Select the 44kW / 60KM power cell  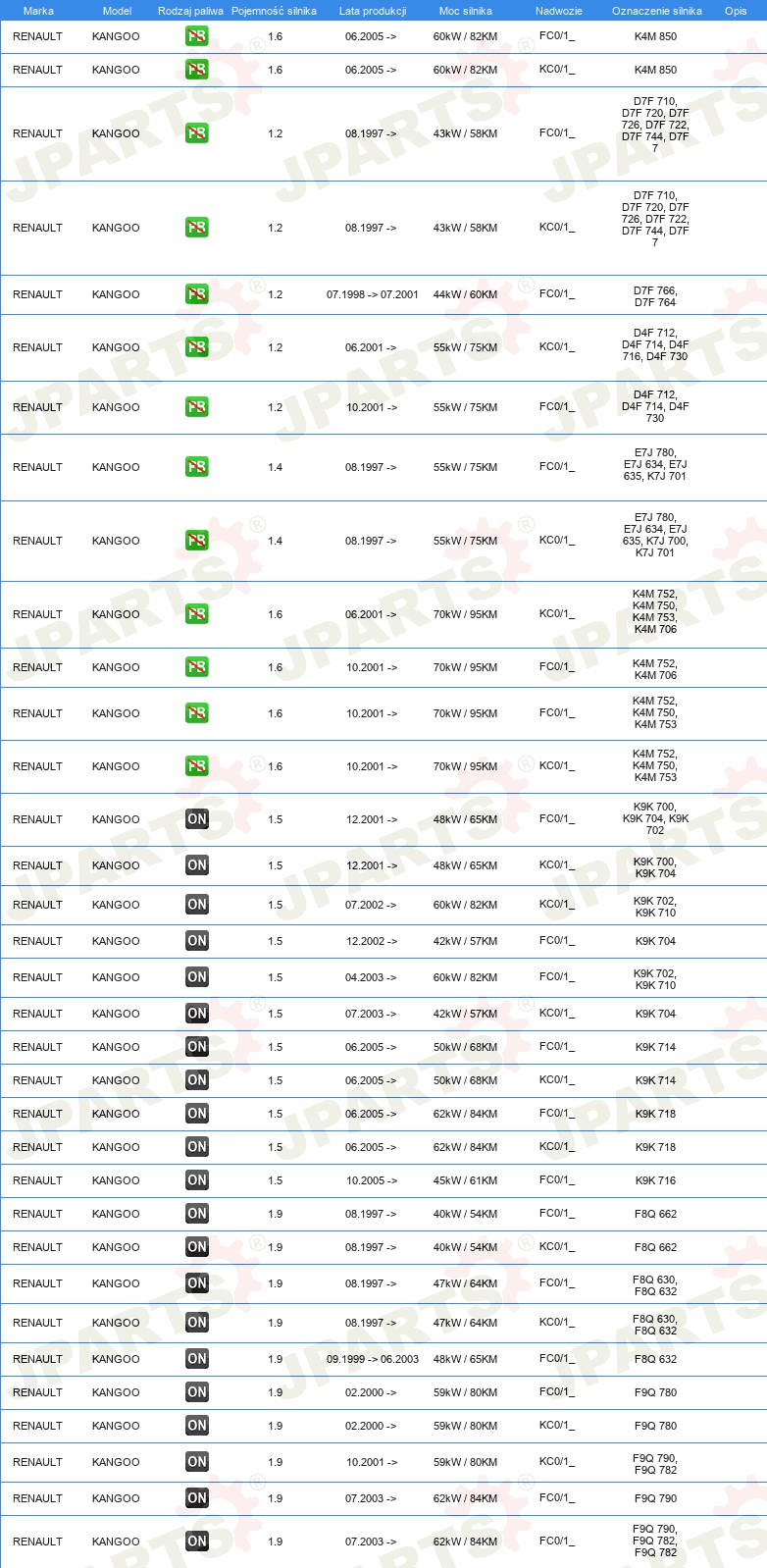point(465,294)
